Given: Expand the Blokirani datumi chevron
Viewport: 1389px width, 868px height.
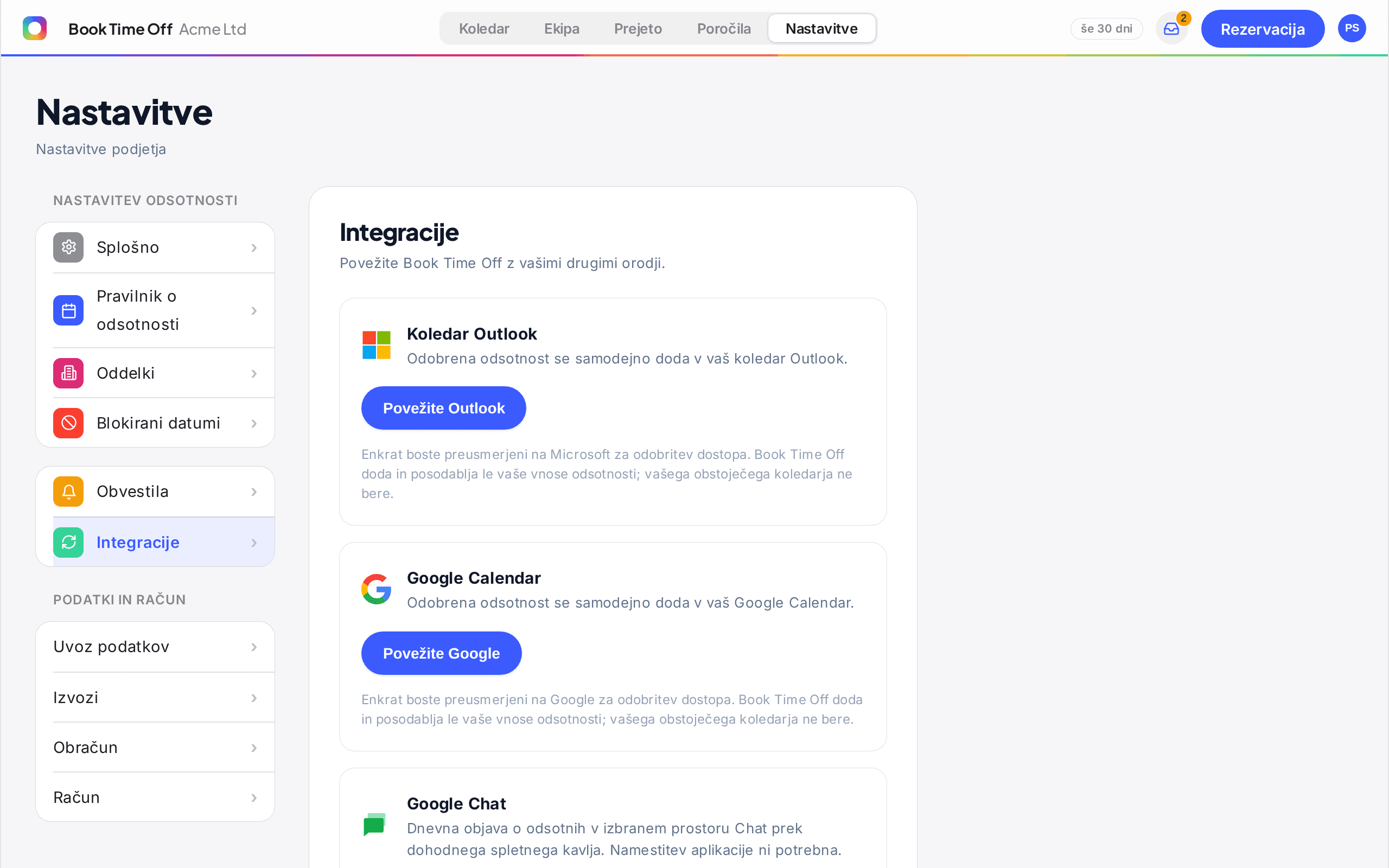Looking at the screenshot, I should (254, 424).
